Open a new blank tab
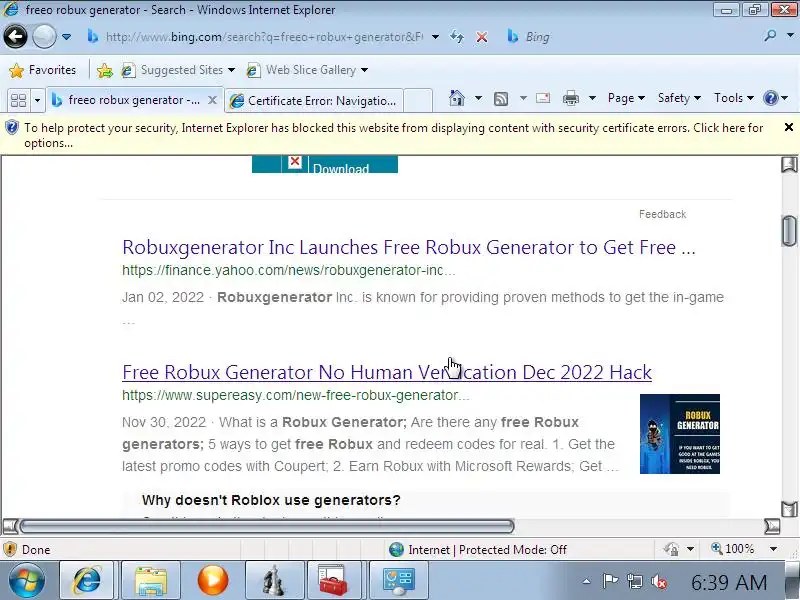800x600 pixels. [x=418, y=101]
